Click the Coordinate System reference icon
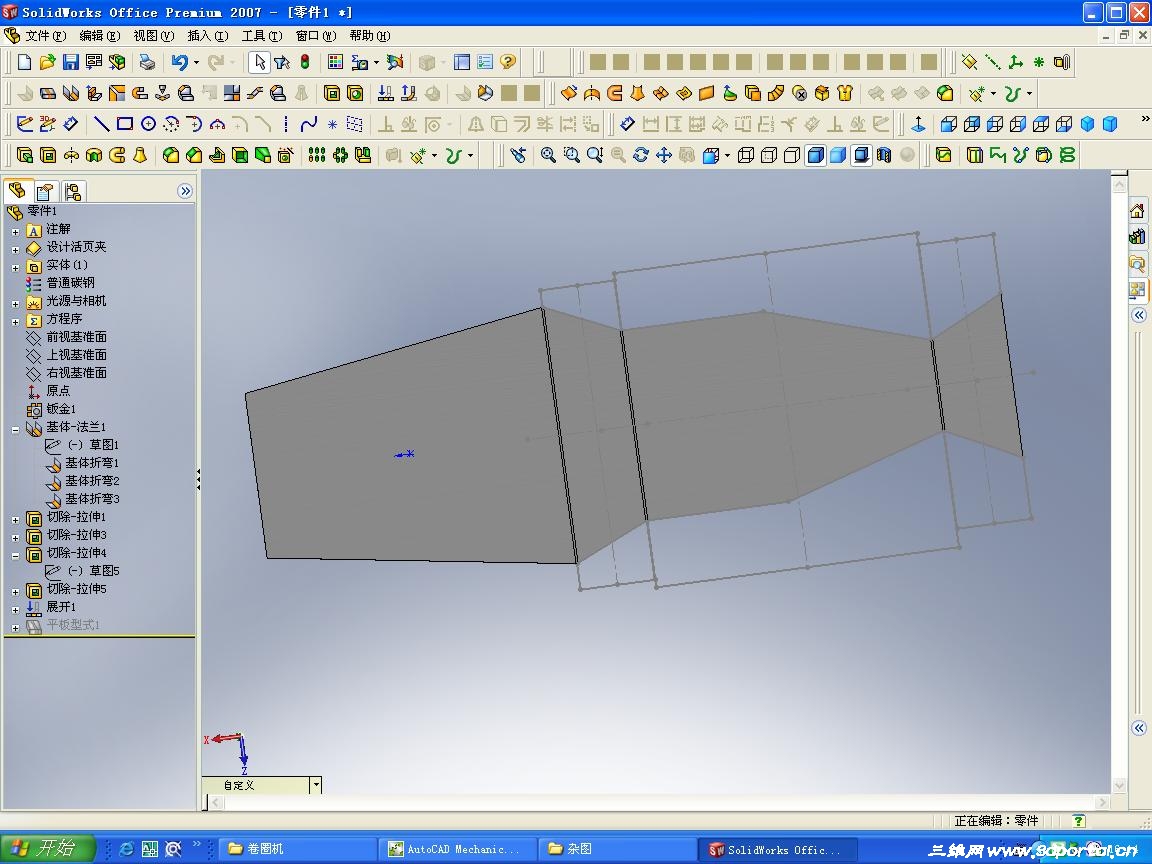Screen dimensions: 1152x864 point(1016,62)
